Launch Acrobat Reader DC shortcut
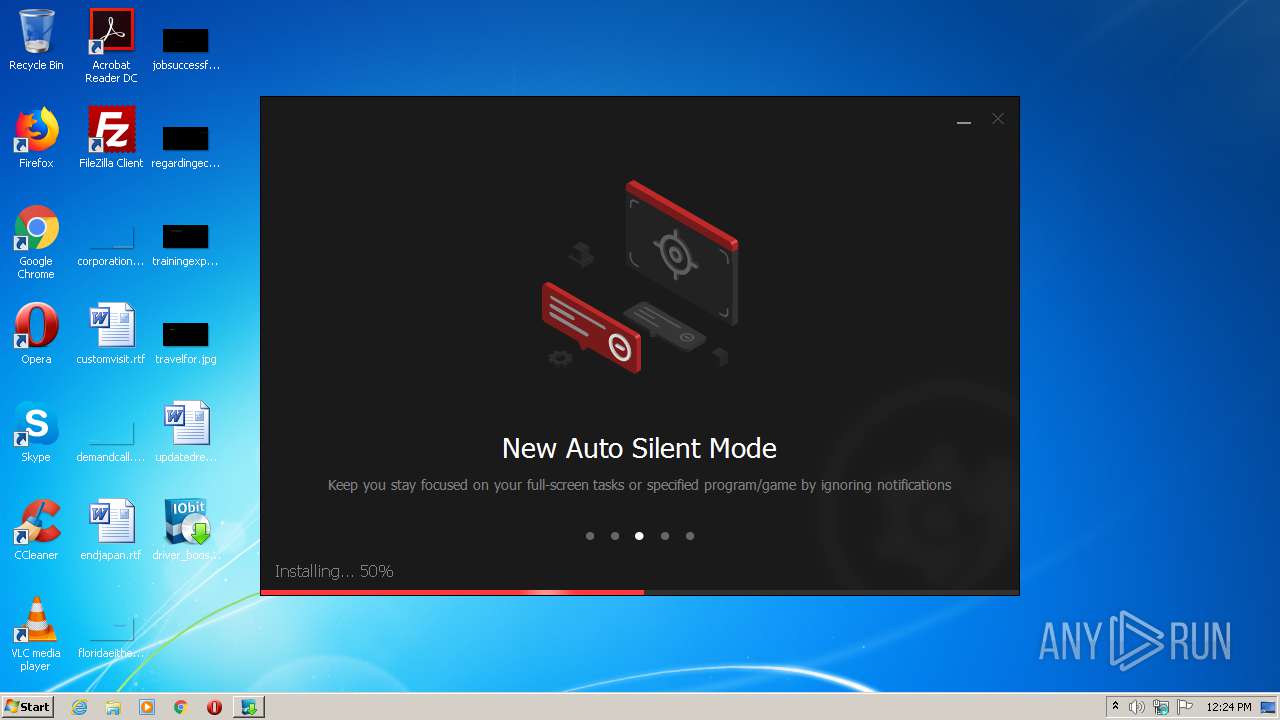Viewport: 1280px width, 720px height. [x=111, y=46]
